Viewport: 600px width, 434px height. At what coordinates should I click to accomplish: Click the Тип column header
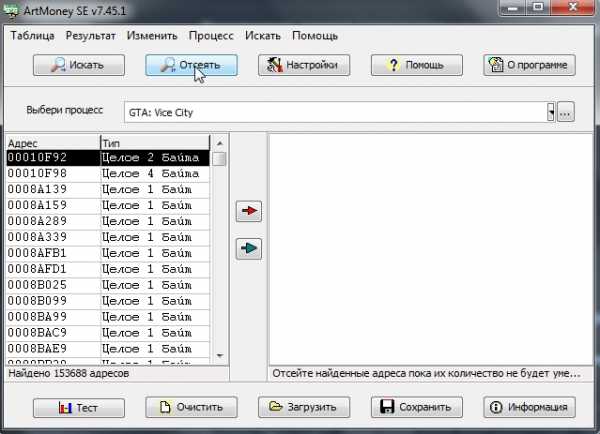coord(155,143)
